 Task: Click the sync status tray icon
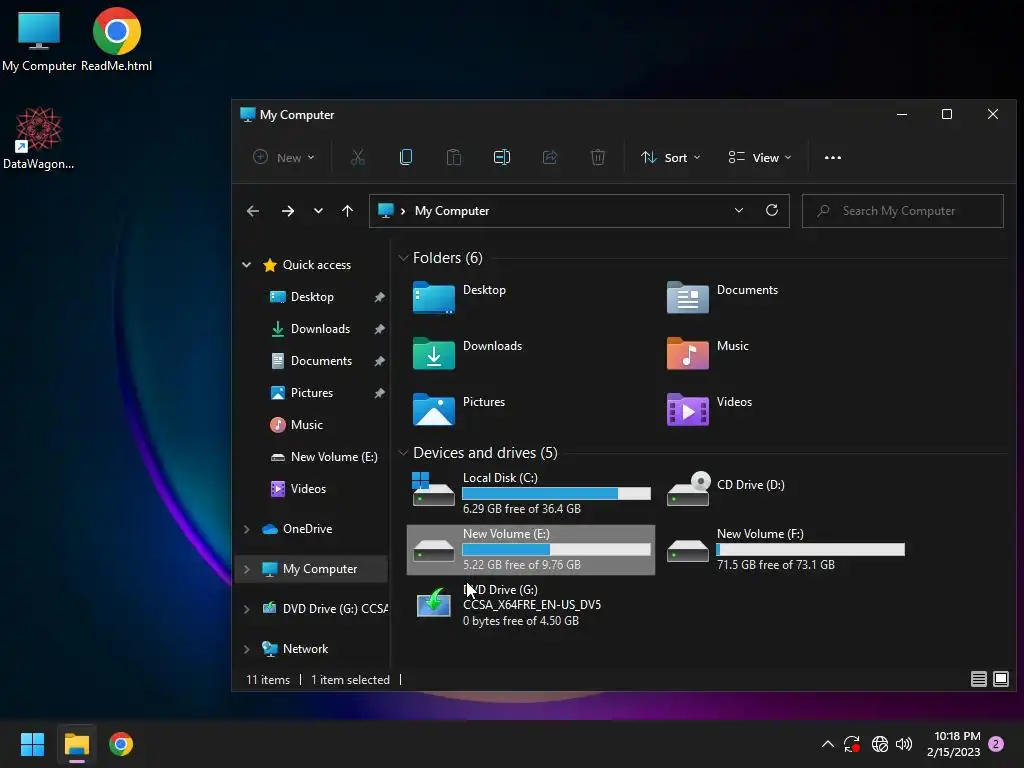pos(852,744)
